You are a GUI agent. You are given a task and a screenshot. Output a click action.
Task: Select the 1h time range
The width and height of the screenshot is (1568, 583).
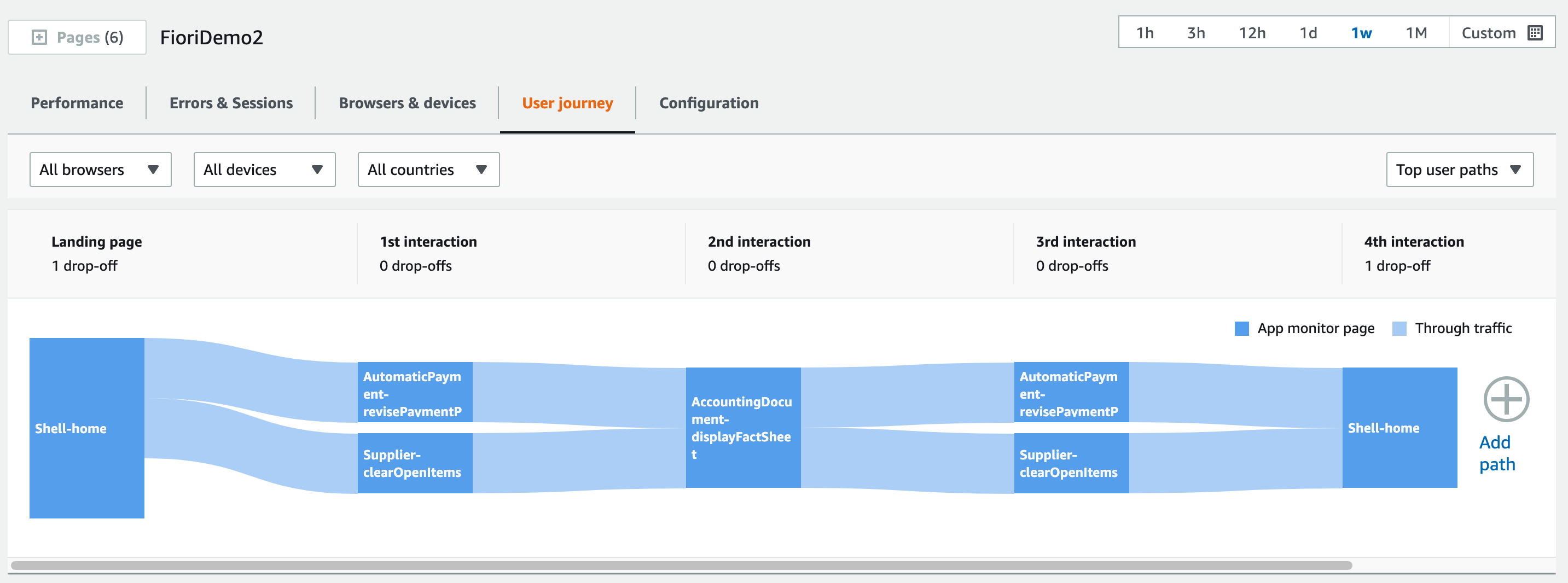coord(1145,33)
